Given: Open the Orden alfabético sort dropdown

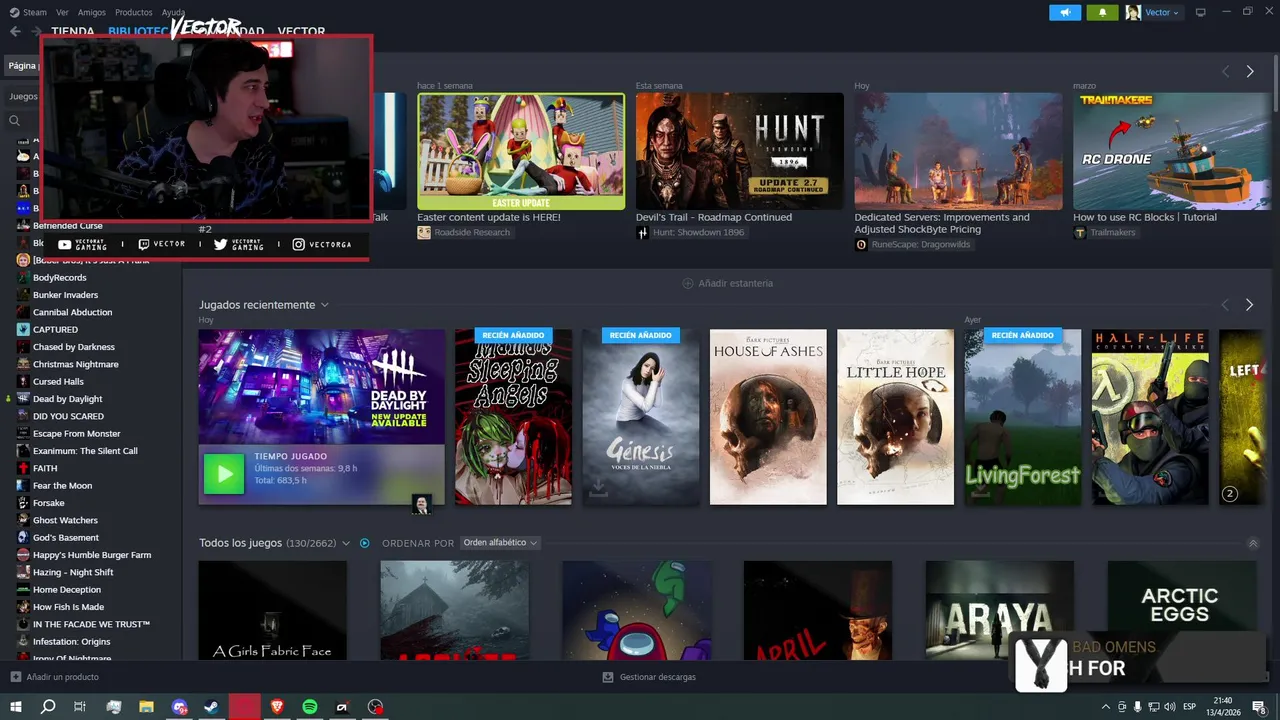Looking at the screenshot, I should pyautogui.click(x=500, y=543).
